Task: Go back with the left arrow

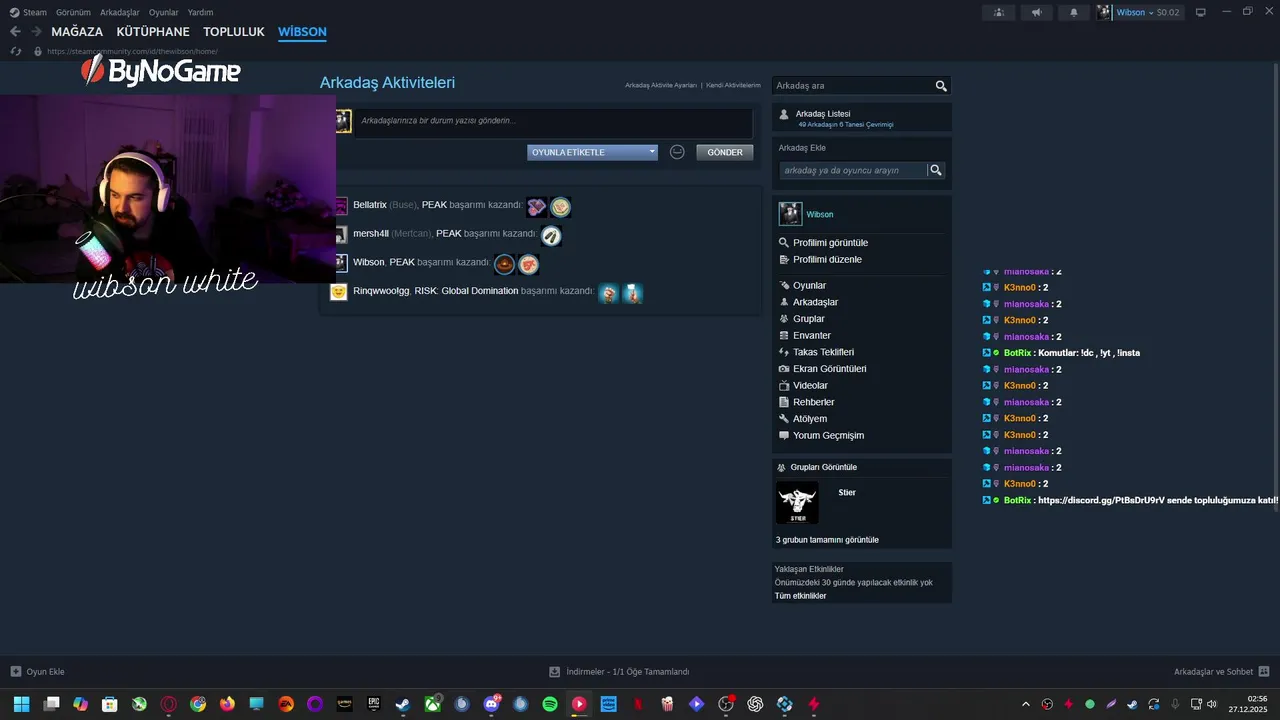Action: [15, 32]
